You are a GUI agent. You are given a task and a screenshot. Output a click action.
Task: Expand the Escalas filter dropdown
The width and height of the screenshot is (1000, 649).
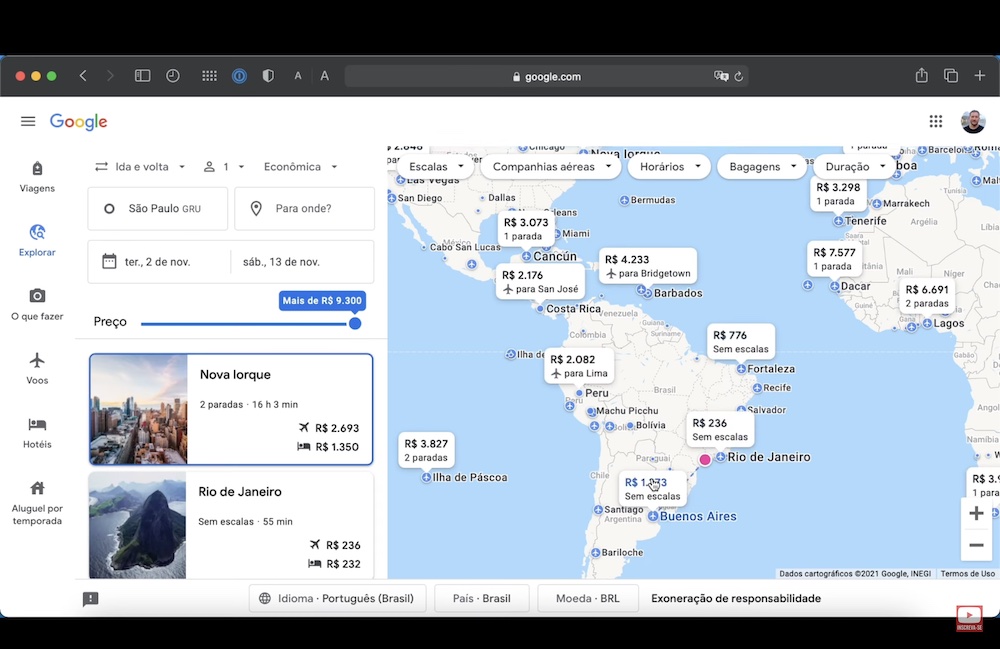point(436,166)
